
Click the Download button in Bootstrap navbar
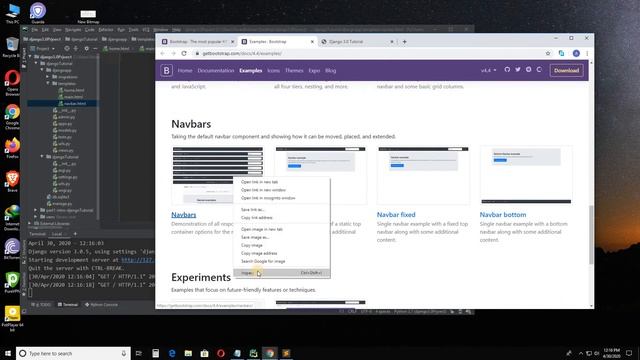click(566, 70)
